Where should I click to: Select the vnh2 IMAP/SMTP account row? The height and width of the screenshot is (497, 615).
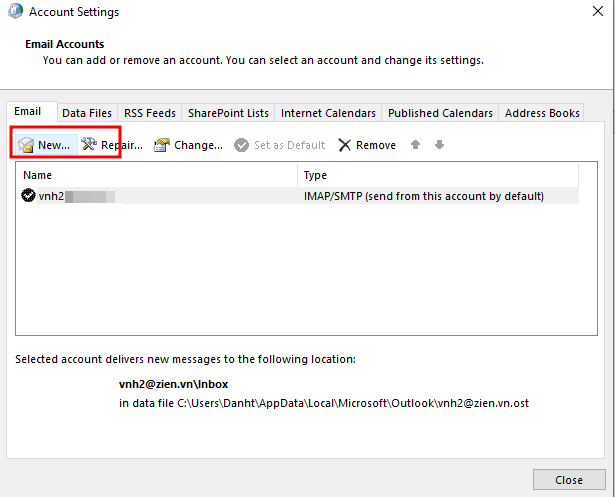[300, 196]
